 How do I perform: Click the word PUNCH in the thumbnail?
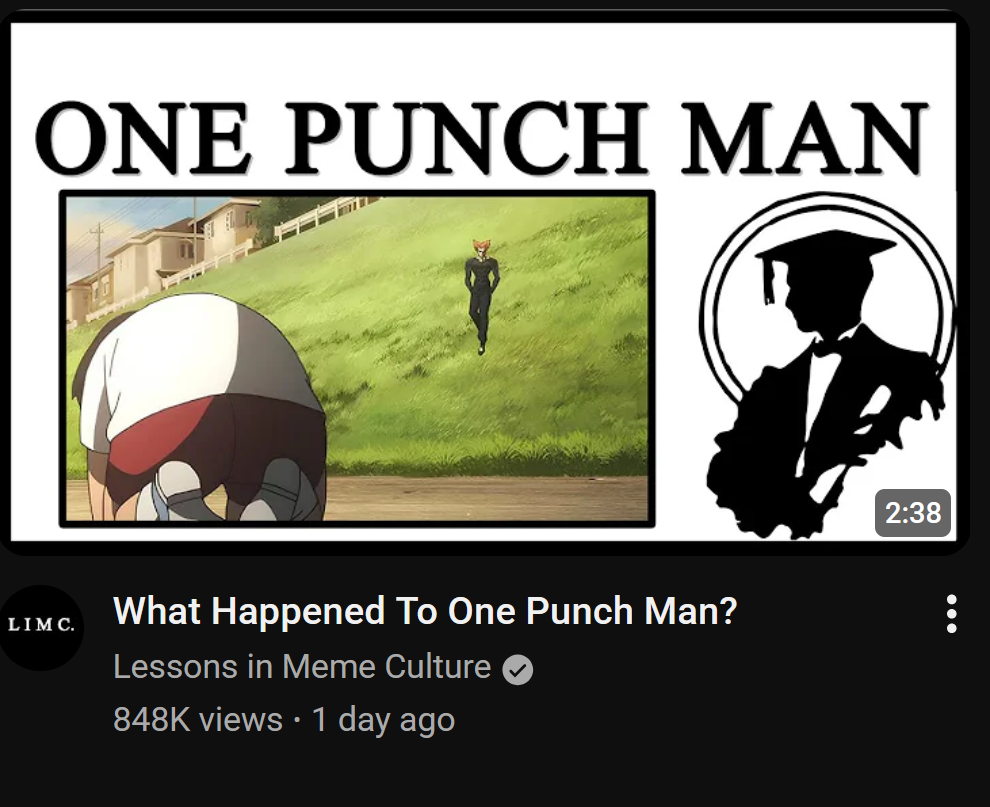tap(467, 138)
